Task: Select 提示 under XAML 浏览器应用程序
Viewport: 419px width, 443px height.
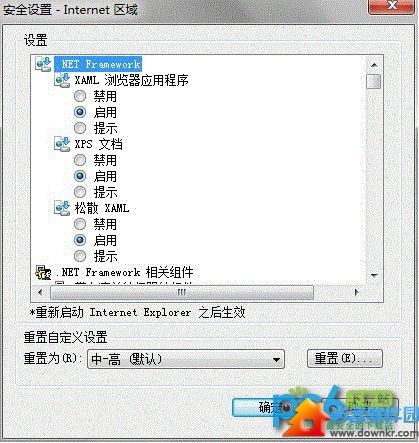Action: [80, 128]
